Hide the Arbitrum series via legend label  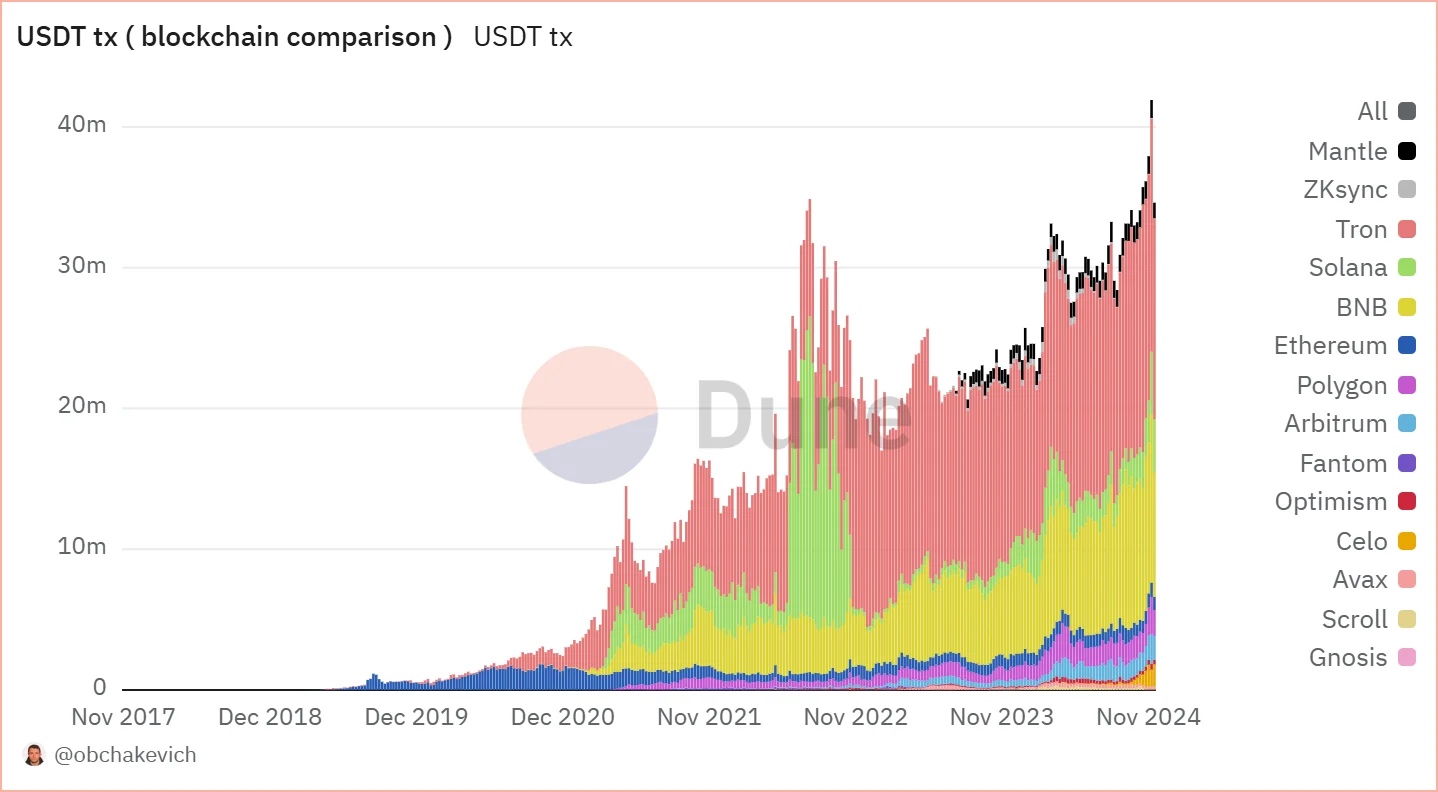(x=1335, y=423)
